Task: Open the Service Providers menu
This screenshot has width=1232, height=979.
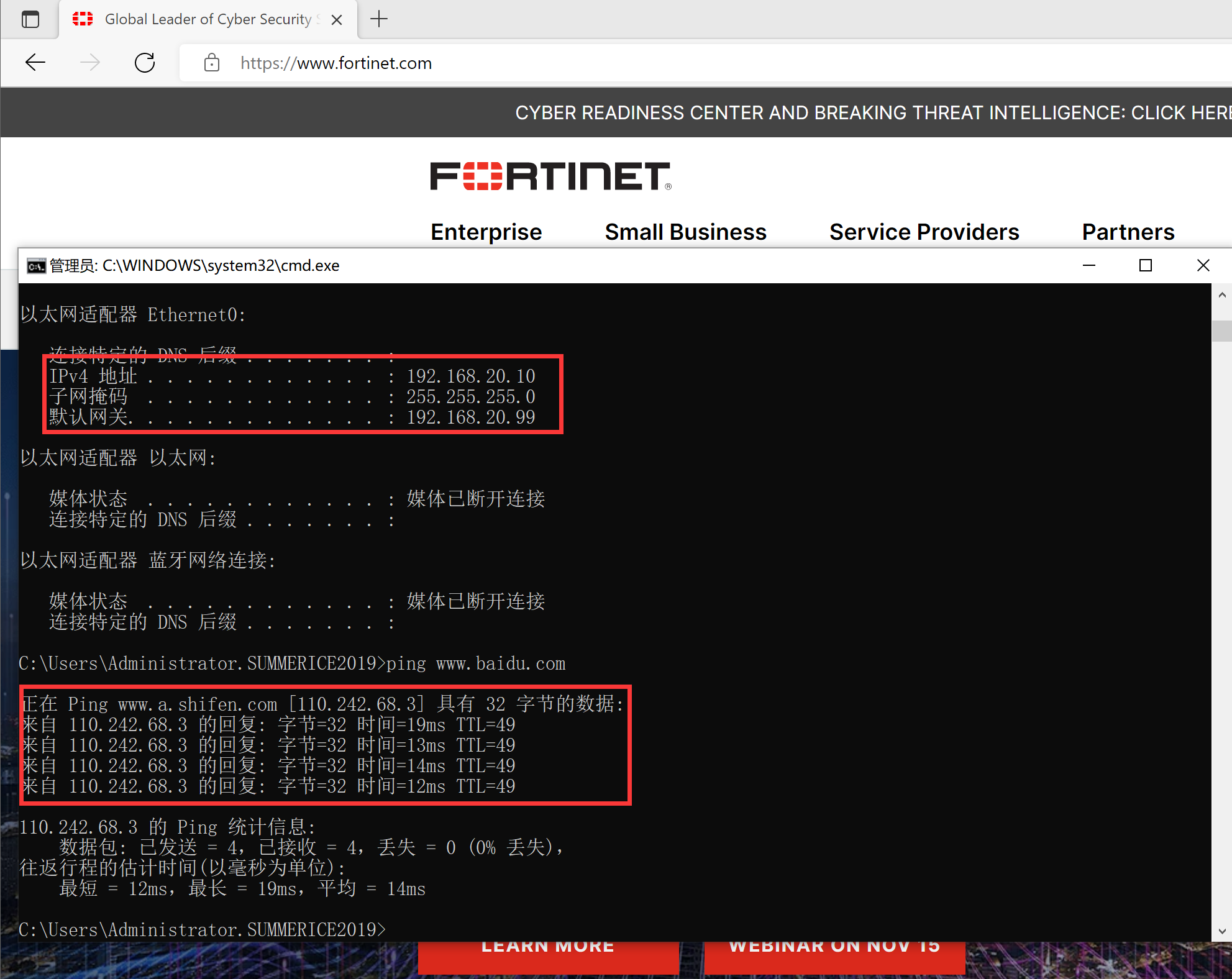Action: (924, 232)
